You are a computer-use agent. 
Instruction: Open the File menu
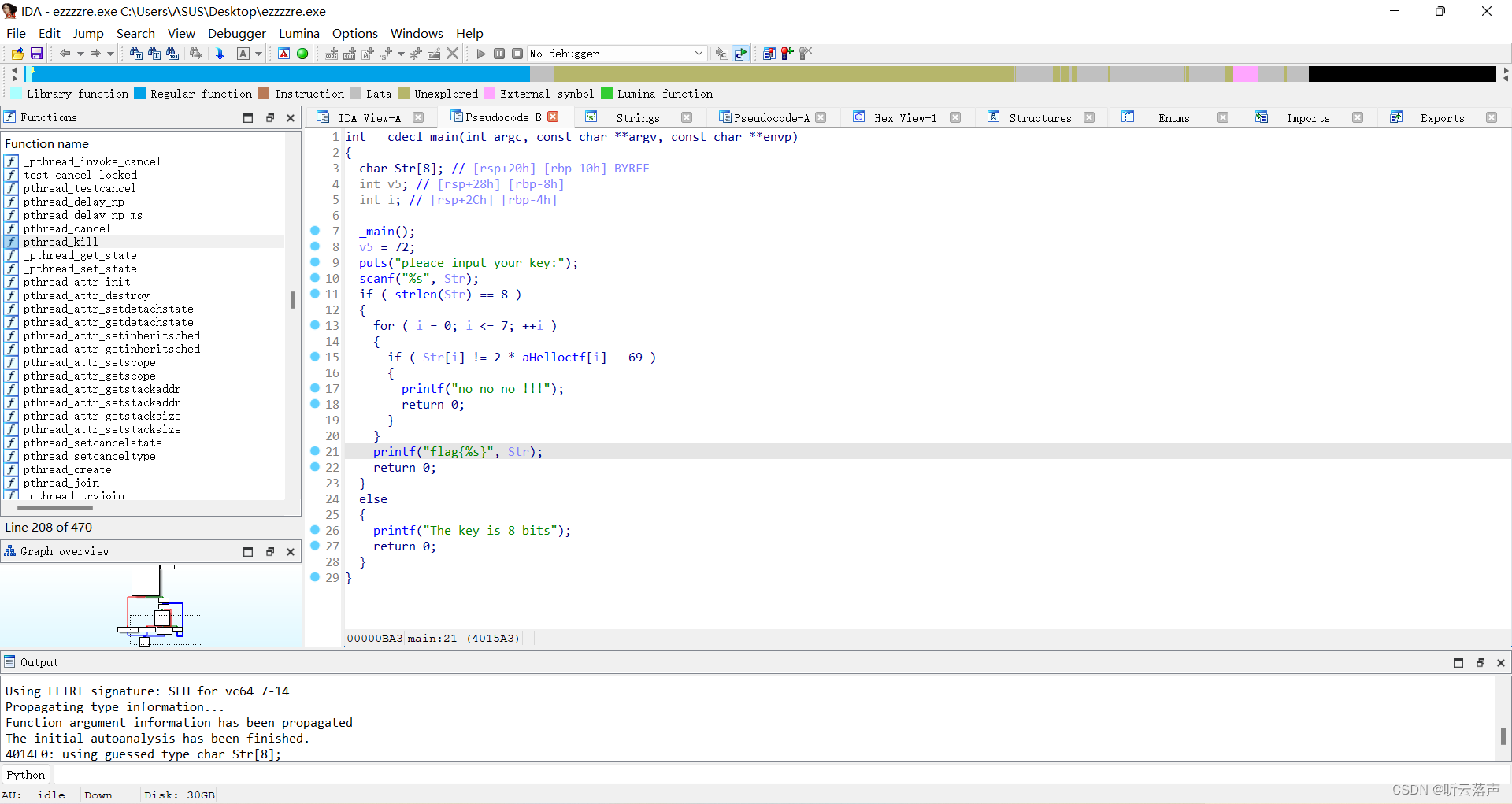pyautogui.click(x=16, y=33)
